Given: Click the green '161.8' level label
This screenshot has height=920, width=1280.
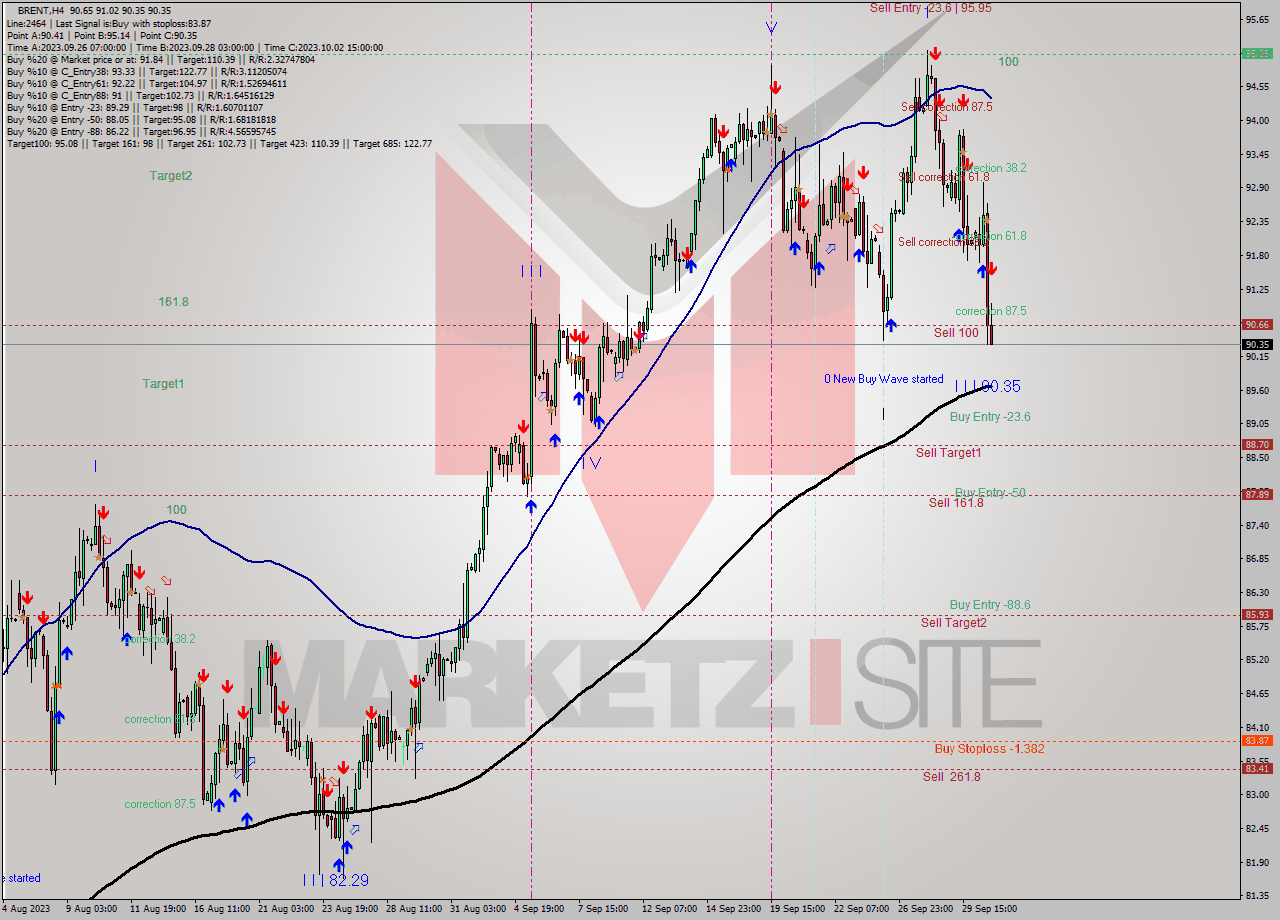Looking at the screenshot, I should click(x=173, y=301).
